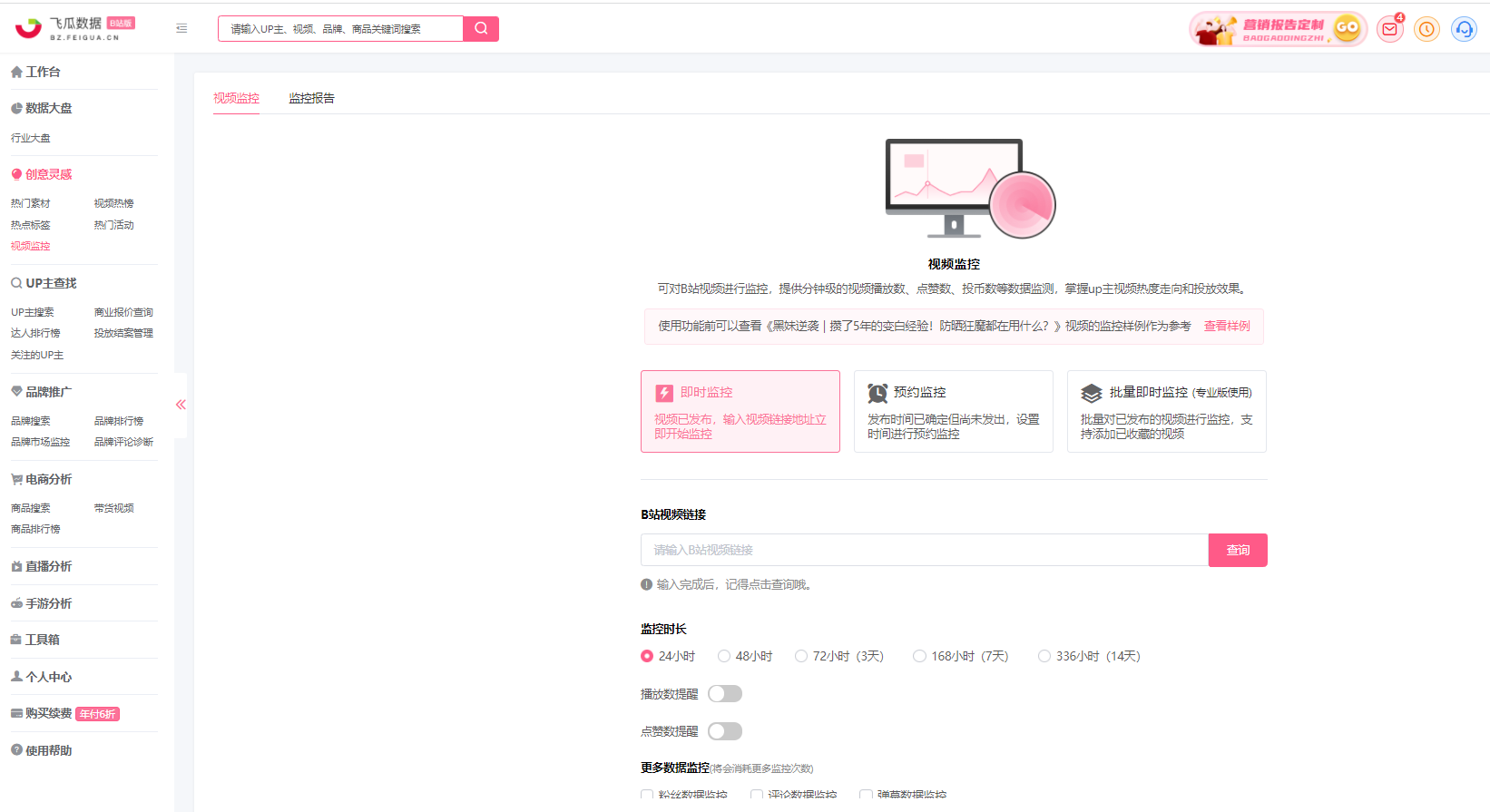This screenshot has width=1490, height=812.
Task: Go to 商品排行榜
Action: pyautogui.click(x=35, y=529)
